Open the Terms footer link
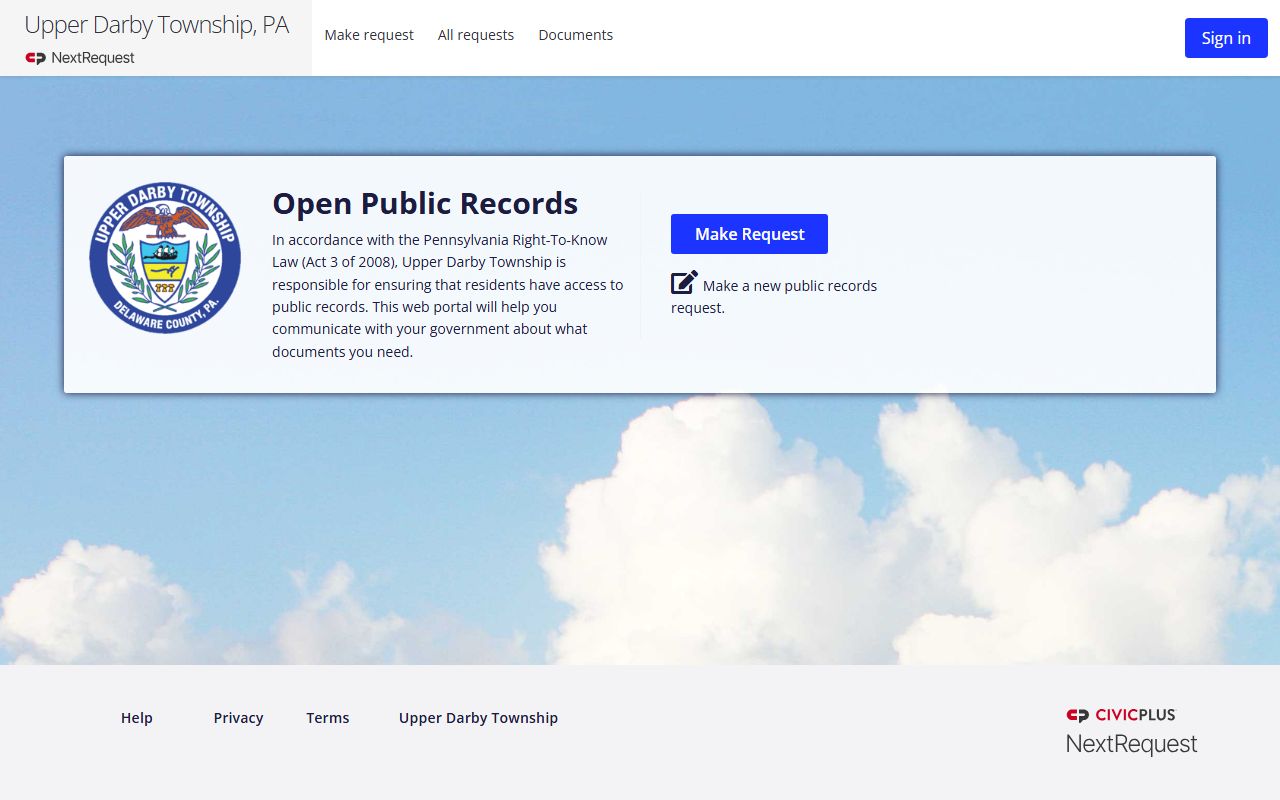 328,718
